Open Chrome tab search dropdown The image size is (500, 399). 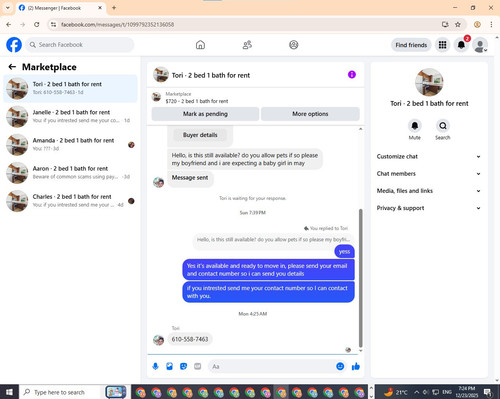point(7,8)
